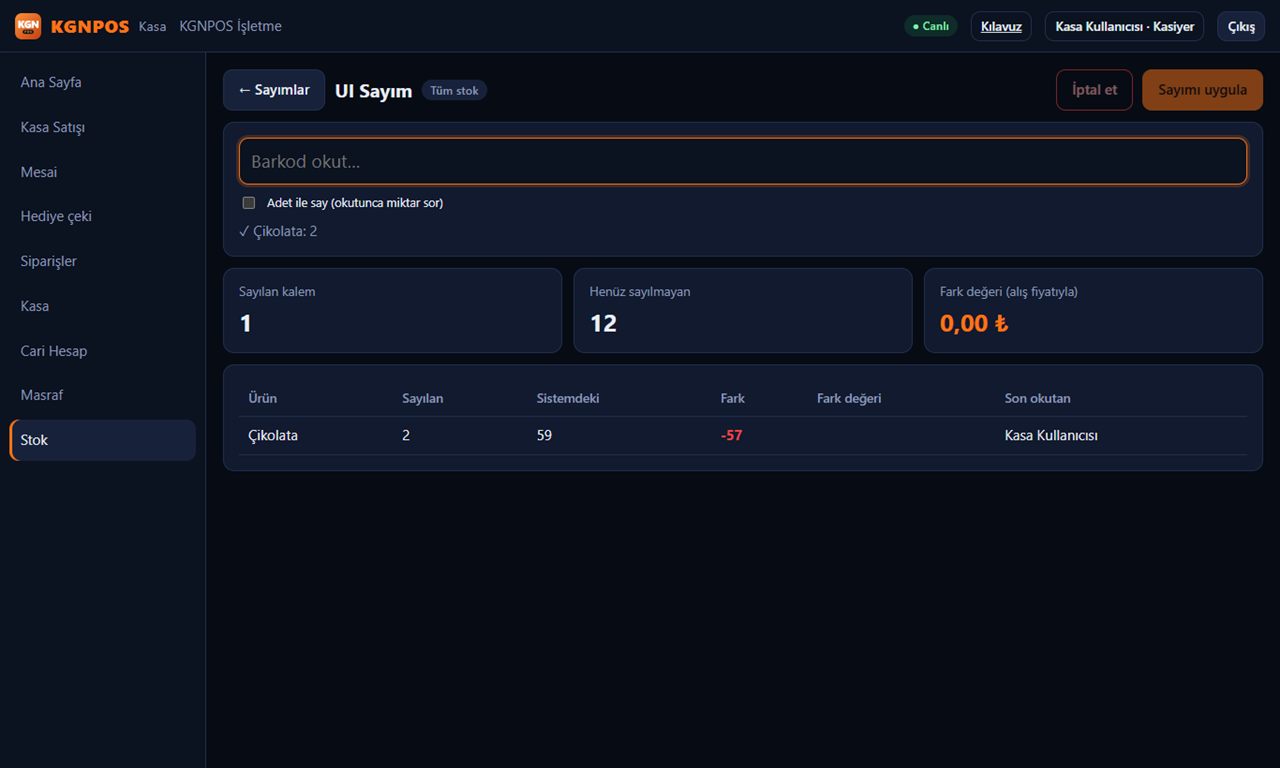Image resolution: width=1280 pixels, height=768 pixels.
Task: Click the green 'Canlı' status indicator
Action: [x=931, y=26]
